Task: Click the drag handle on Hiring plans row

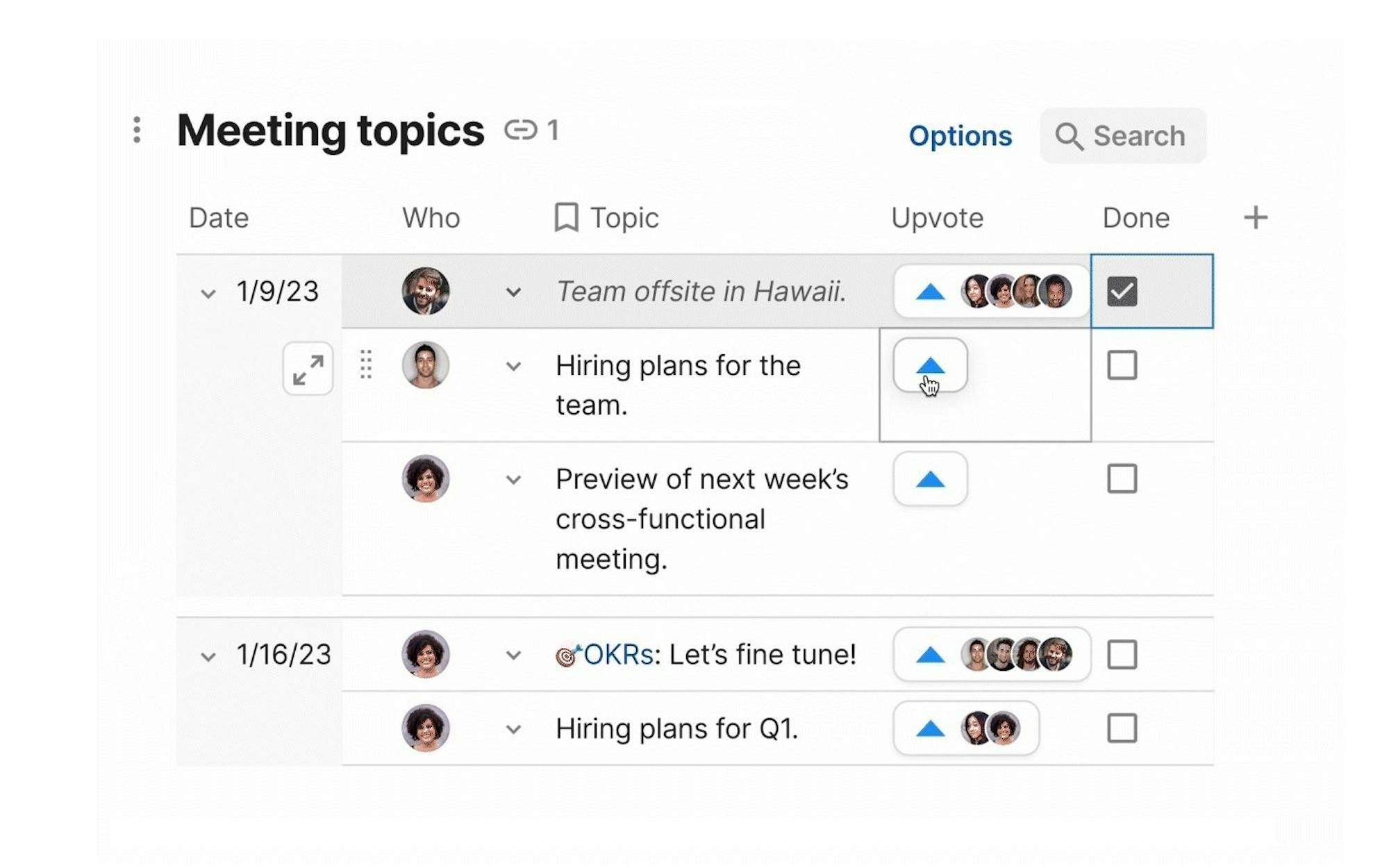Action: tap(366, 365)
